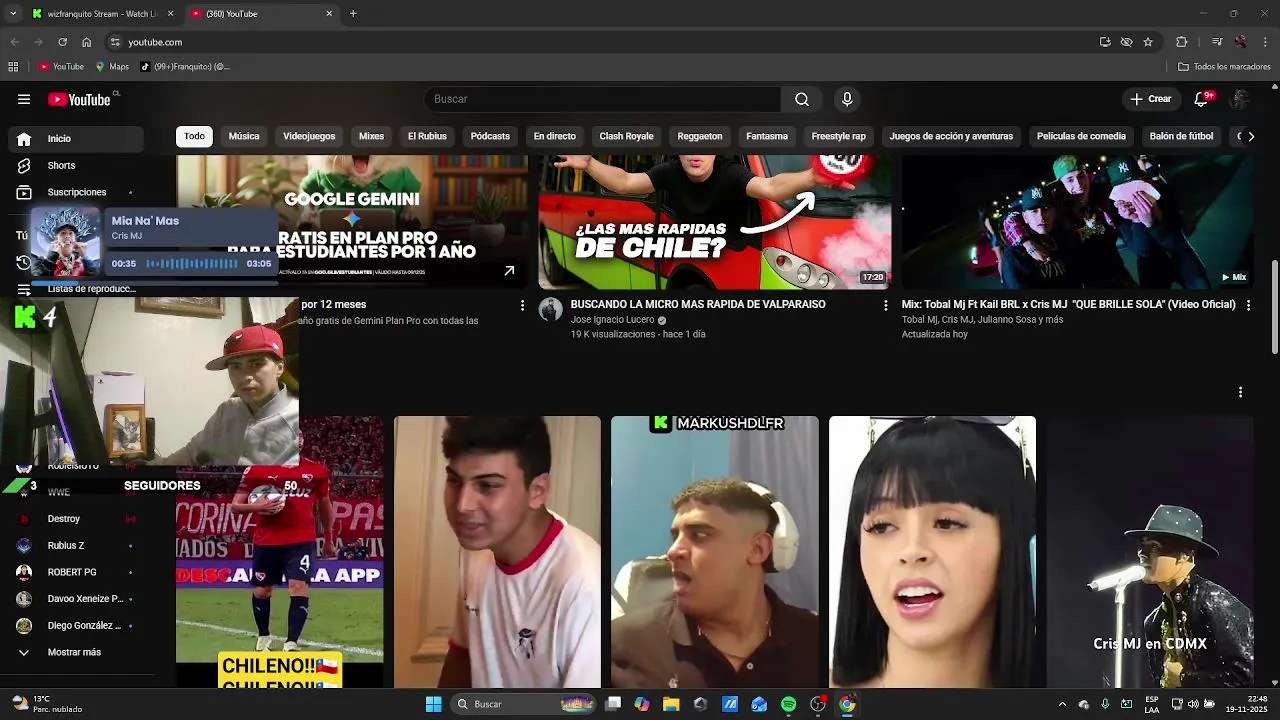Seek in Mia Na' Mas waveform bar
Viewport: 1280px width, 720px height.
(192, 264)
